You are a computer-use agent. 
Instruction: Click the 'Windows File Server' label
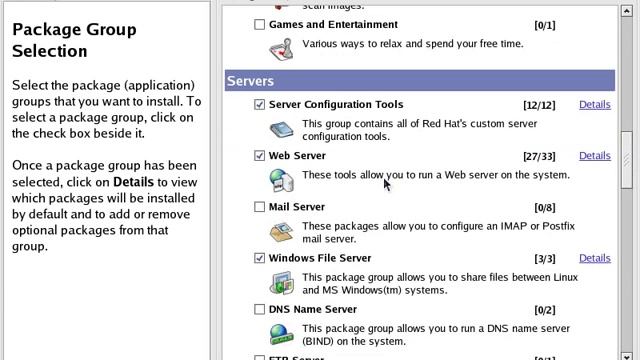(320, 258)
